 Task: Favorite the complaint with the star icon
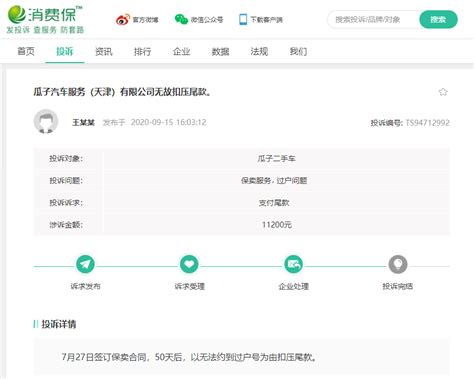coord(443,92)
